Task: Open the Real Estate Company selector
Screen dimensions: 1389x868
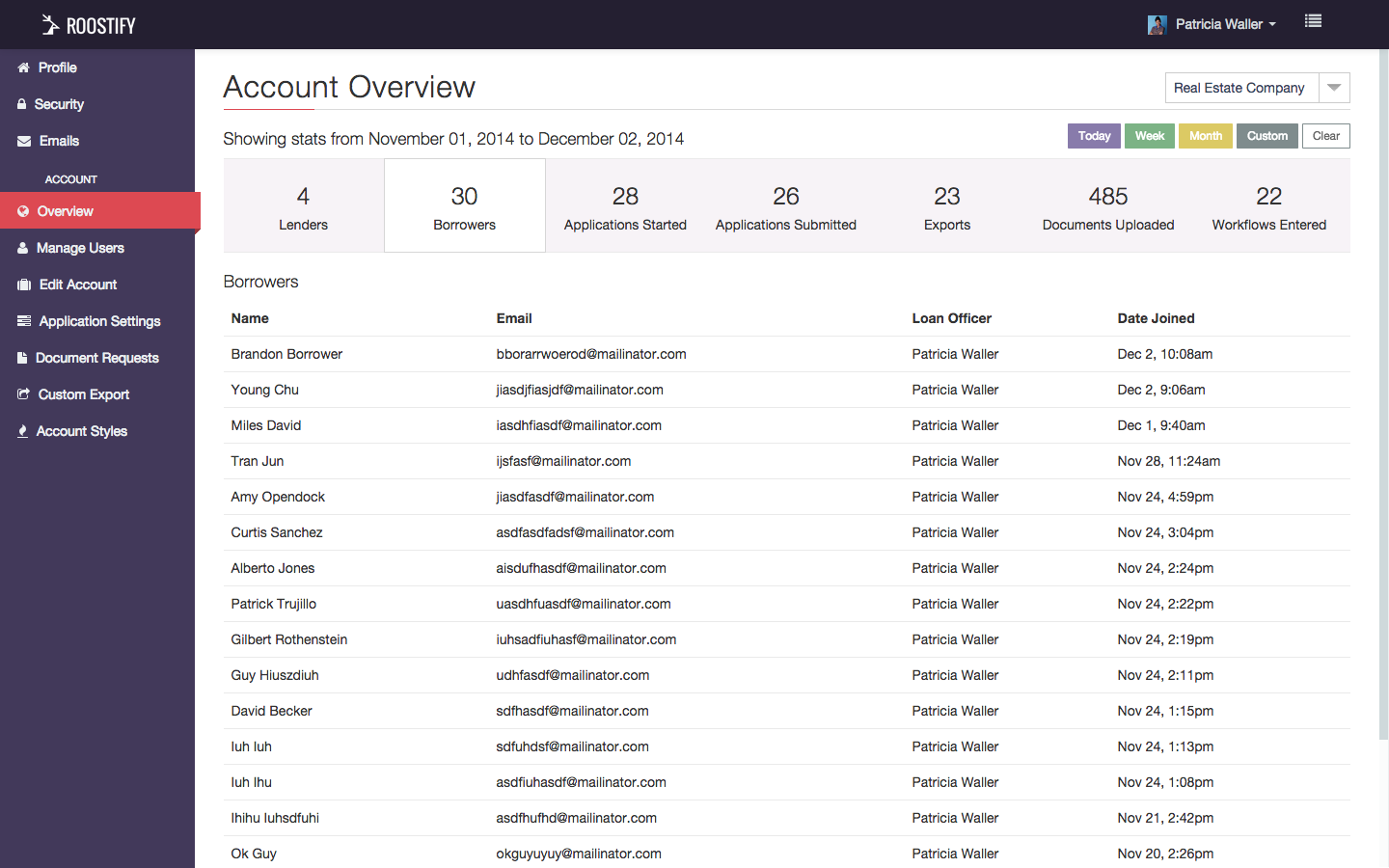Action: 1240,87
